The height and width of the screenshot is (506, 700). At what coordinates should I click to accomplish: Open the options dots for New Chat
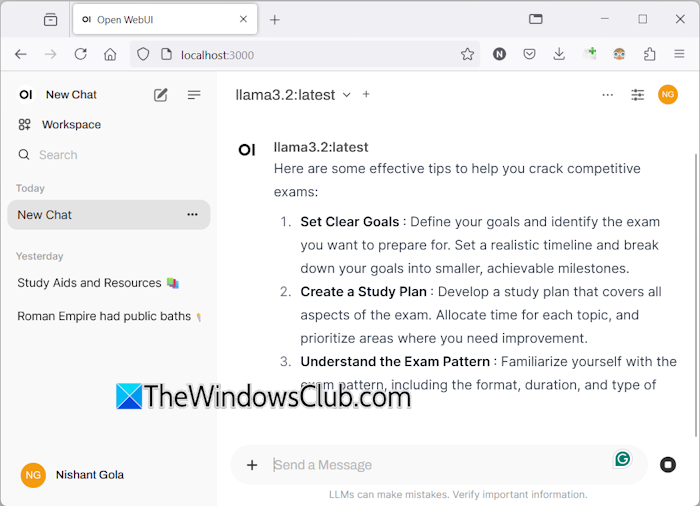pyautogui.click(x=192, y=214)
